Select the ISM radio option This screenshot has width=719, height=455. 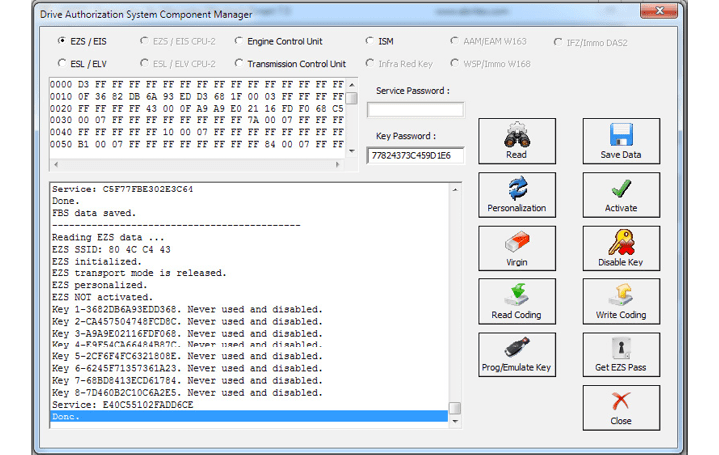pos(370,42)
